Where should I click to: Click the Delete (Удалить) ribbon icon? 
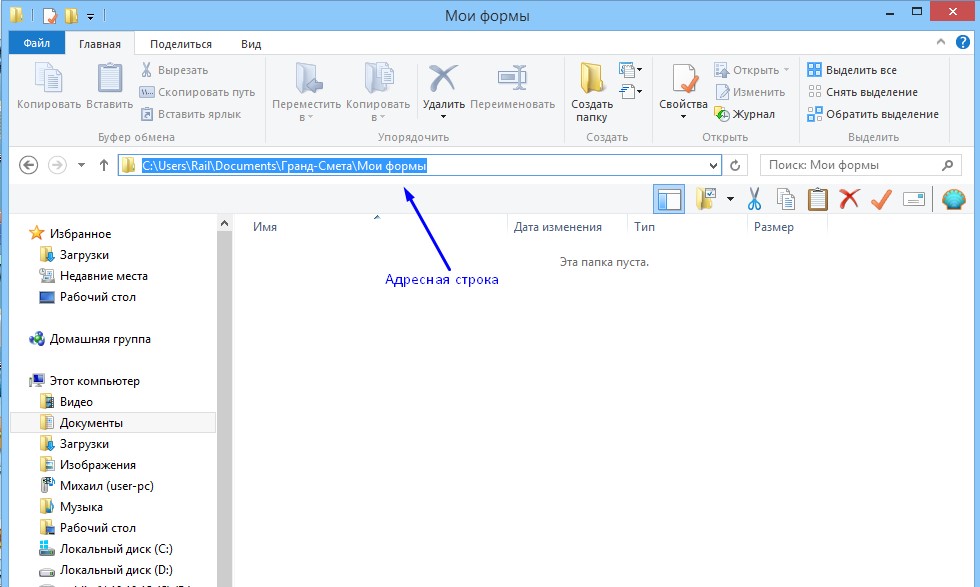[x=442, y=79]
